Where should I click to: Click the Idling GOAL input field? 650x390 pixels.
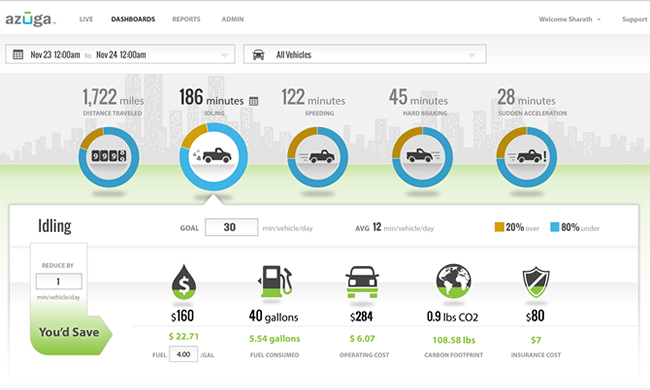tap(231, 227)
